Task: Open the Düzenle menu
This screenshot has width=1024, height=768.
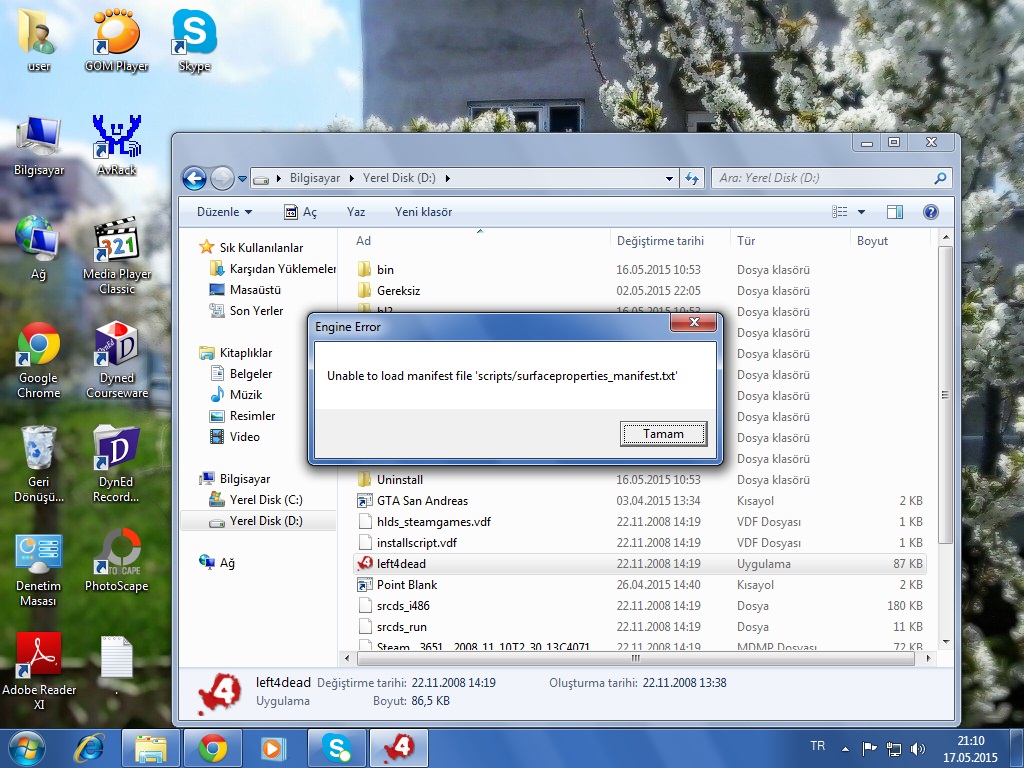Action: point(224,212)
